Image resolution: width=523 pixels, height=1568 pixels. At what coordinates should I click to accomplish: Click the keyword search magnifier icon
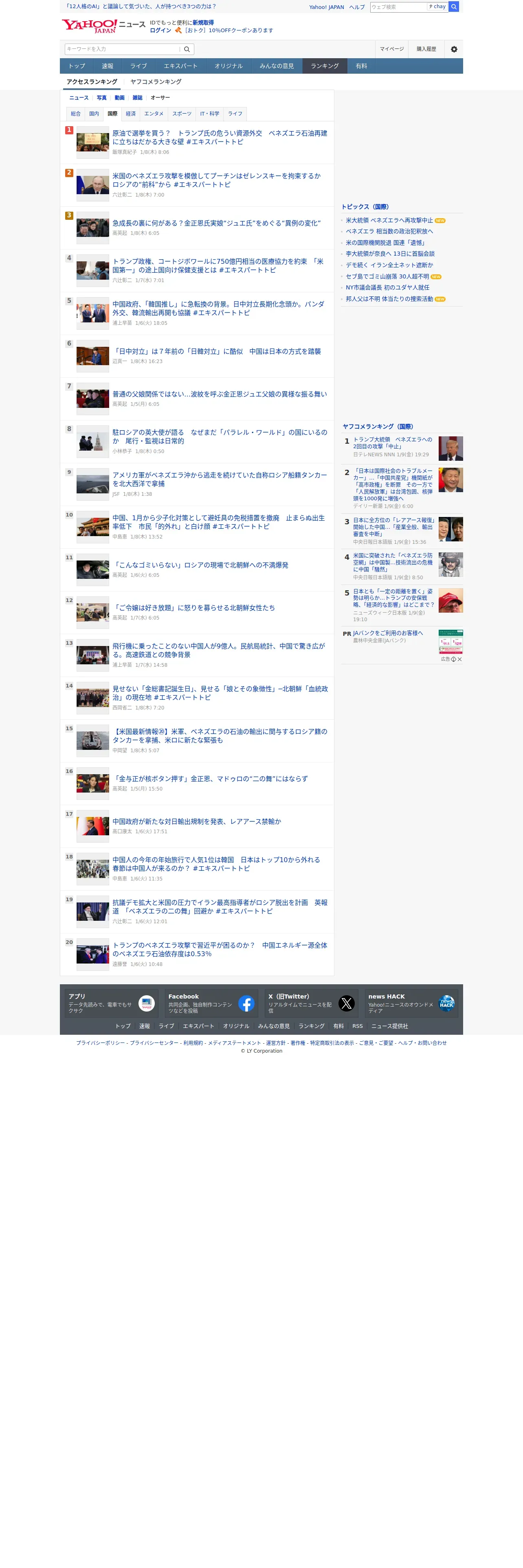tap(187, 49)
